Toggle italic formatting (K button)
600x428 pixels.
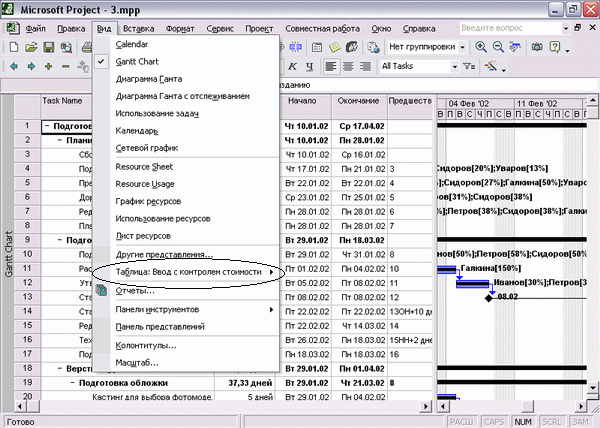[x=292, y=67]
